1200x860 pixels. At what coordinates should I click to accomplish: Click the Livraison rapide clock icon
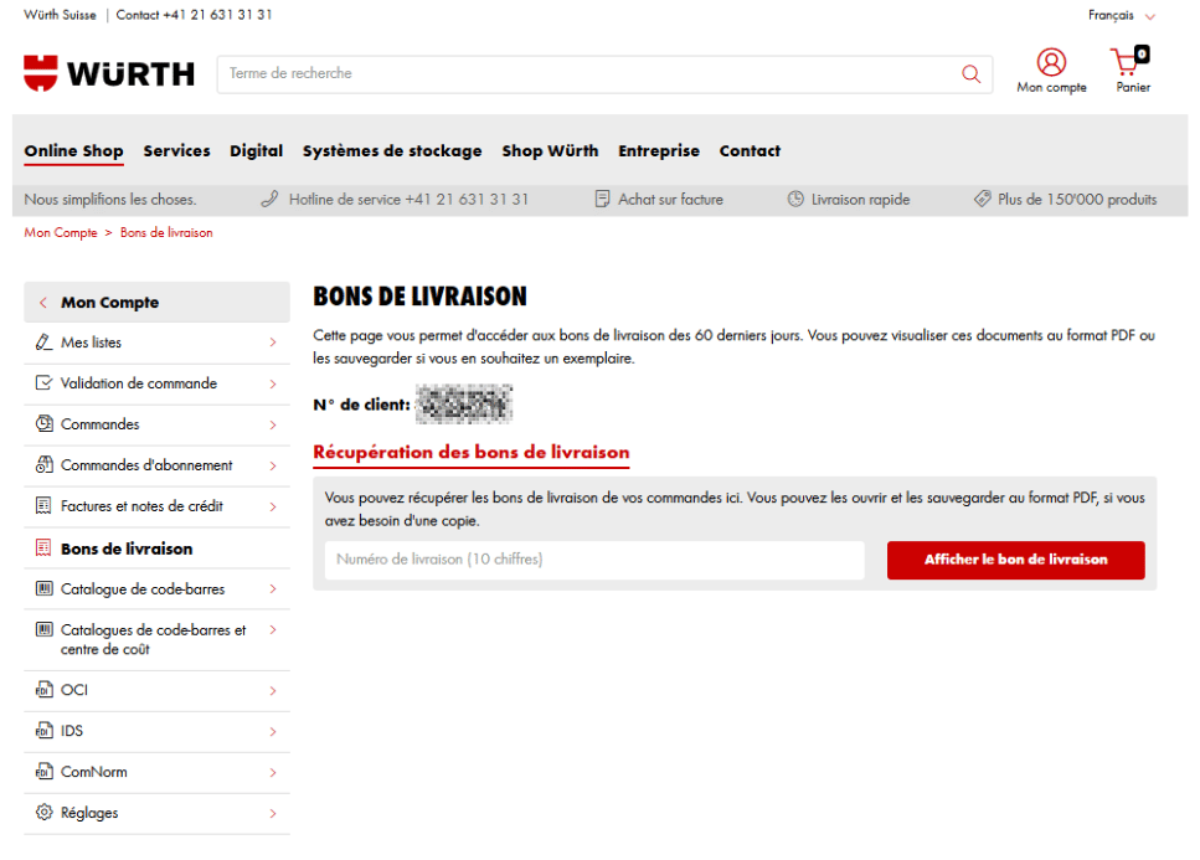coord(796,199)
